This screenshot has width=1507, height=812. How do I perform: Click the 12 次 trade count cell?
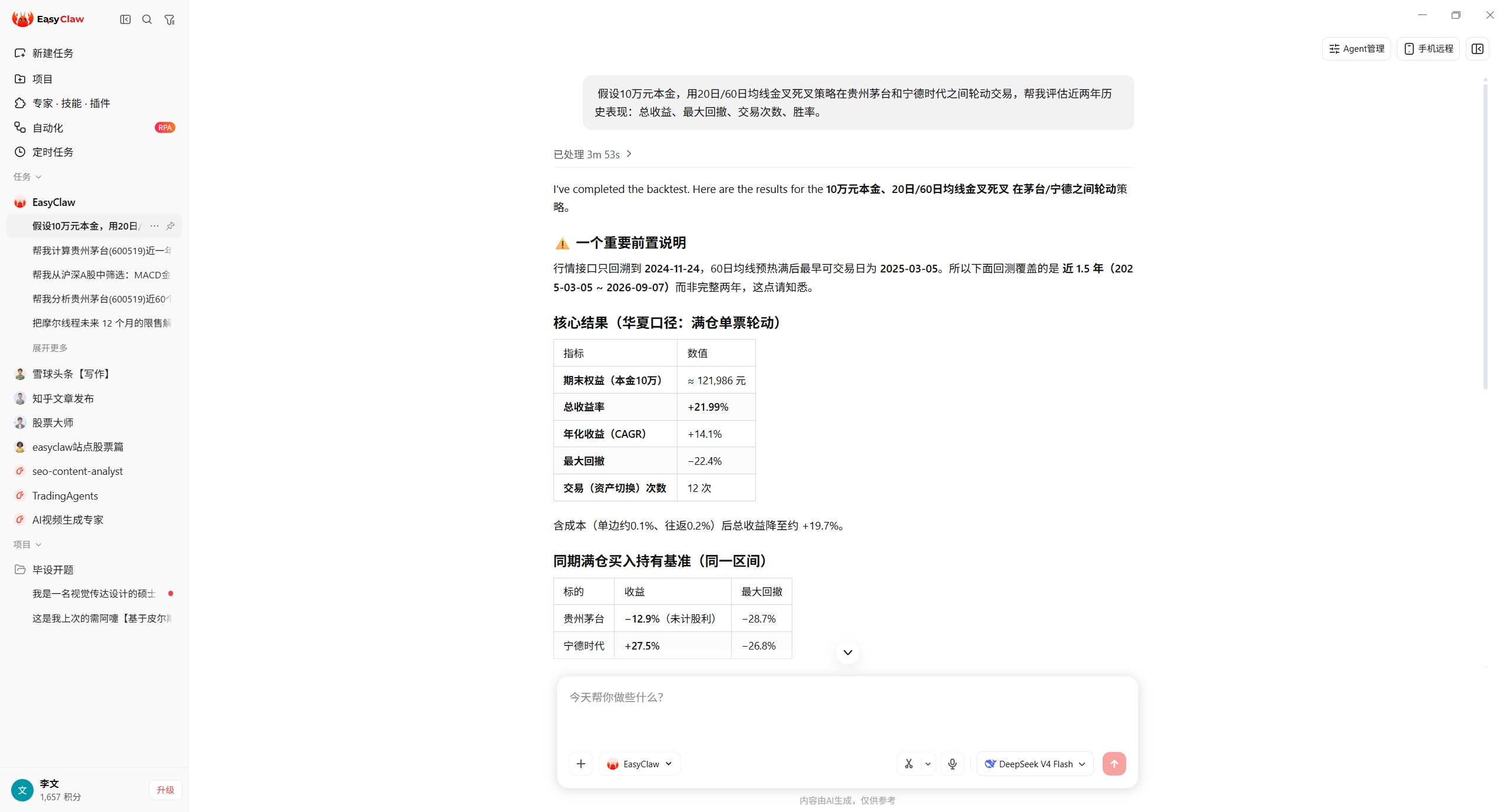click(716, 488)
